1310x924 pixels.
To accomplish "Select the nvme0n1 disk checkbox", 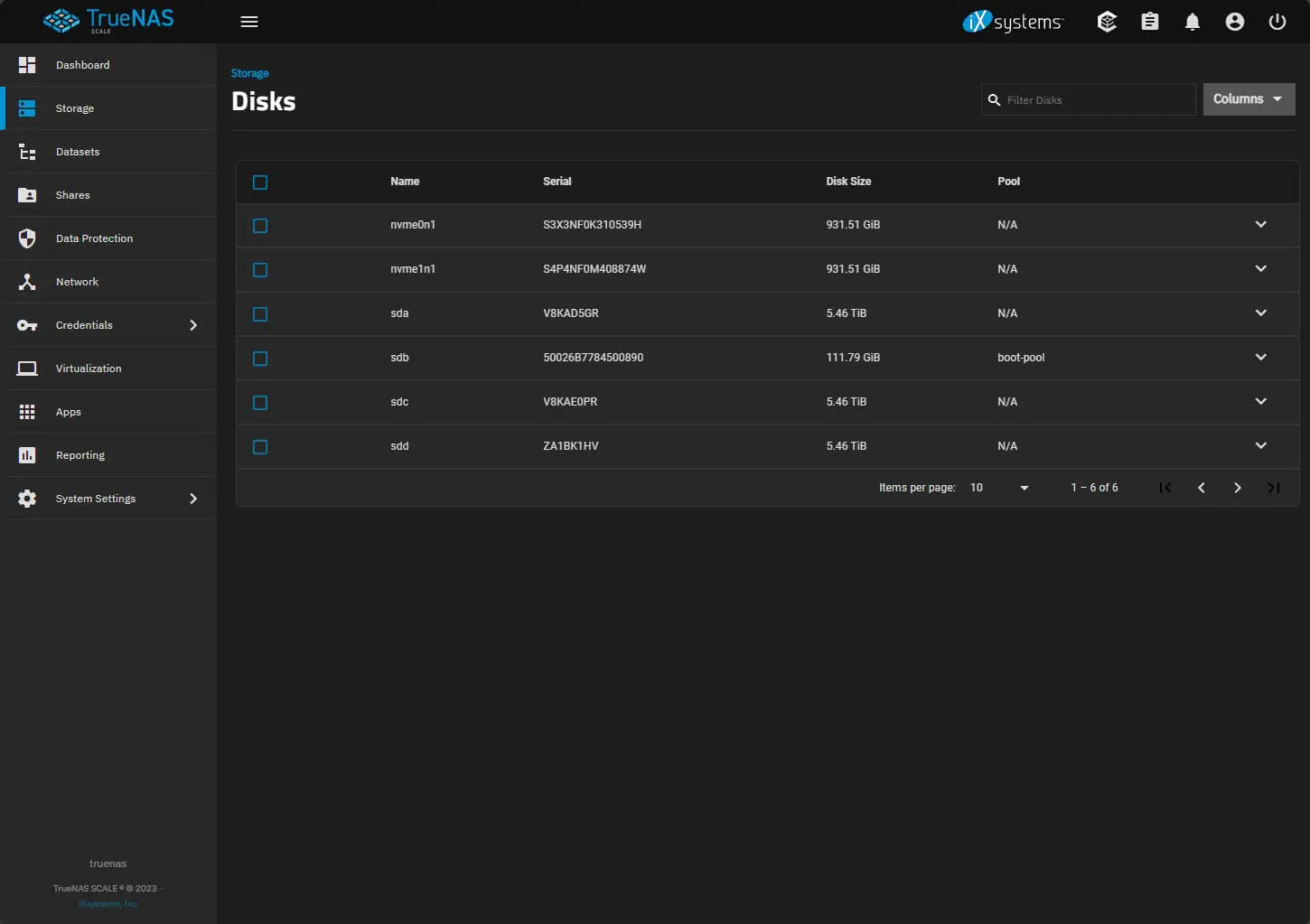I will click(x=260, y=226).
